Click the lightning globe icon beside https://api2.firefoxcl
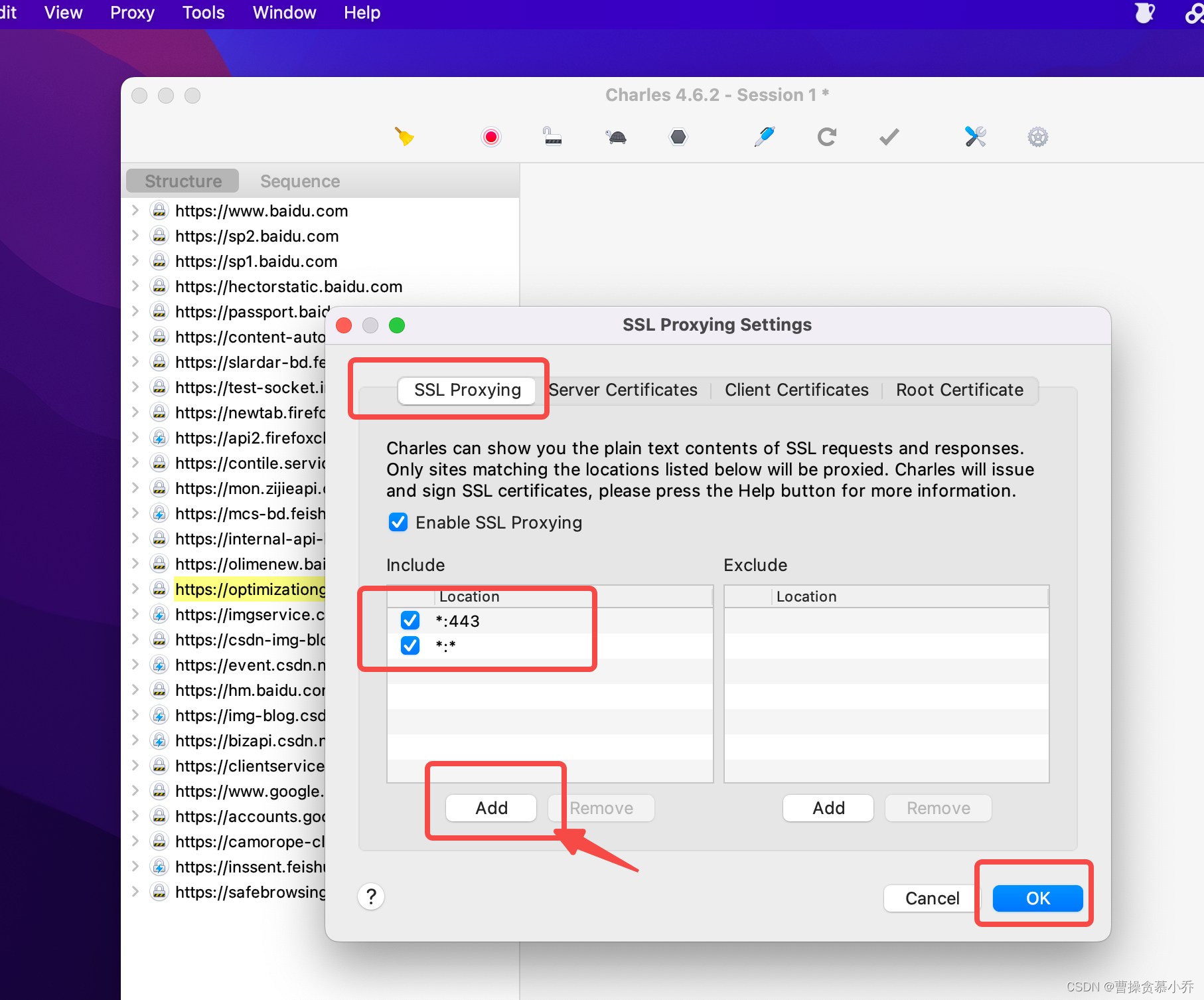This screenshot has width=1204, height=1000. [x=159, y=438]
